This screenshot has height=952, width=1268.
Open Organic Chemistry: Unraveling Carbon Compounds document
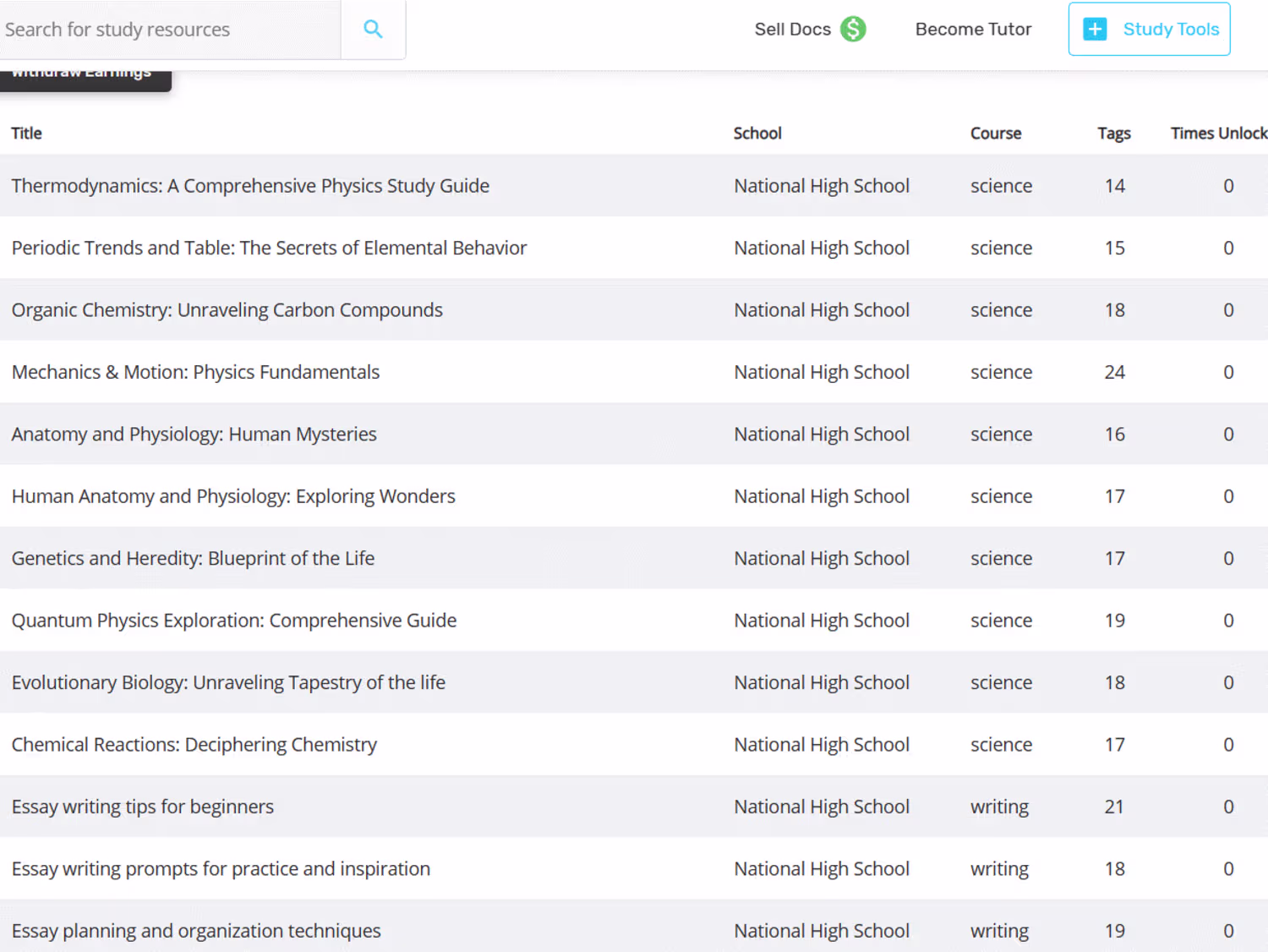pos(227,310)
